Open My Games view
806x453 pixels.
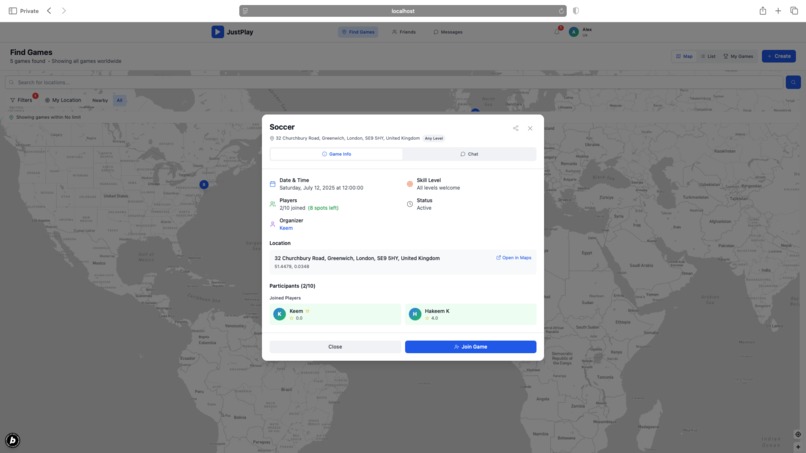(x=738, y=56)
